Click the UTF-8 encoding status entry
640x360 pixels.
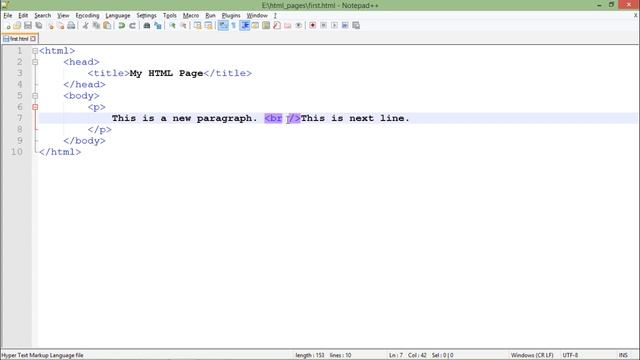570,355
